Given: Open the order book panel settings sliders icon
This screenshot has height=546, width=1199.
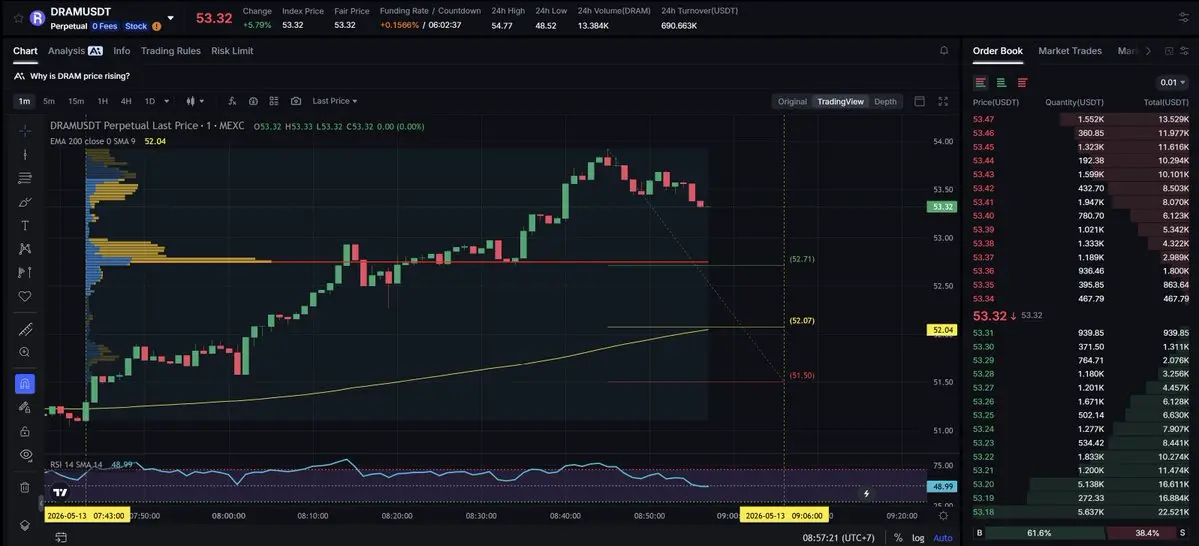Looking at the screenshot, I should coord(1186,50).
